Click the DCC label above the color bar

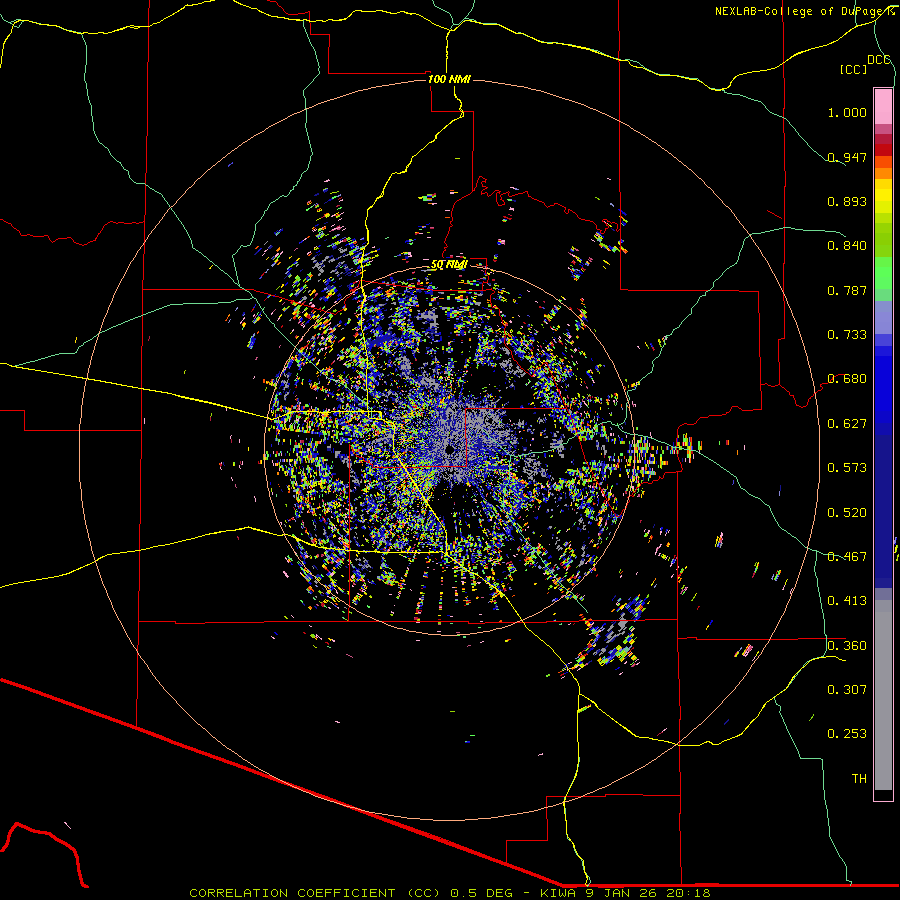pos(879,59)
